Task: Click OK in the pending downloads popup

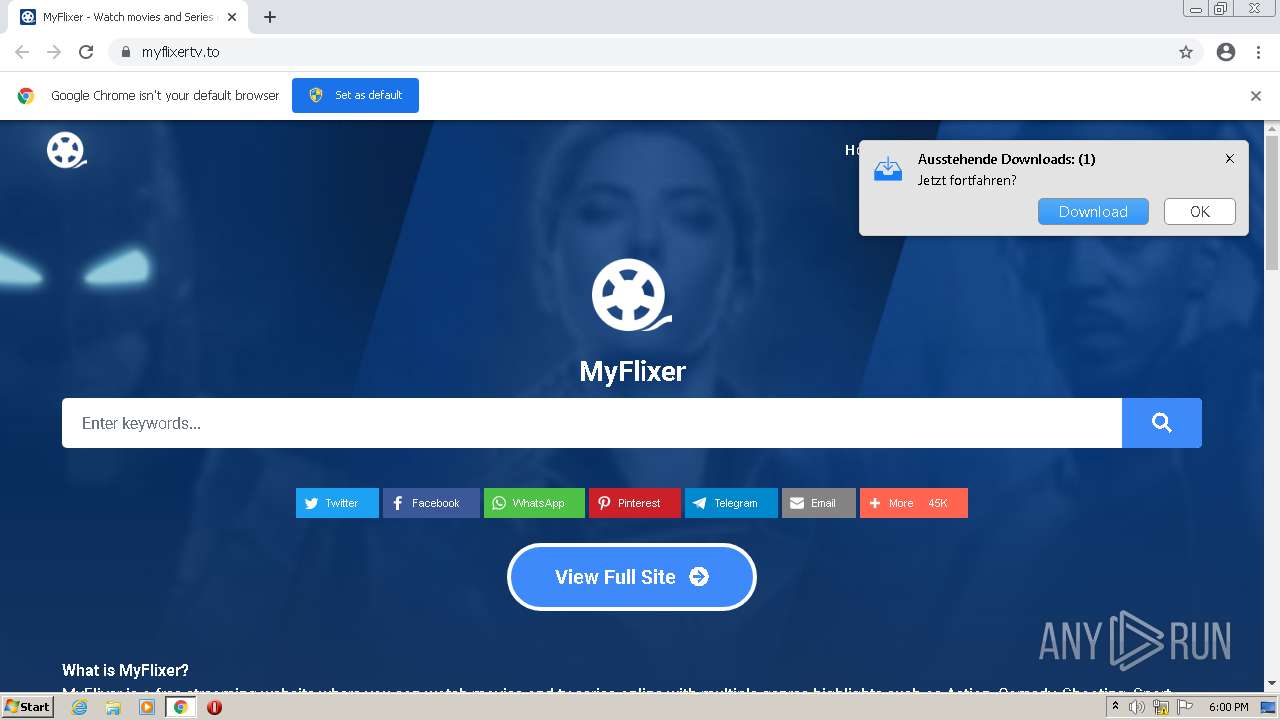Action: 1200,211
